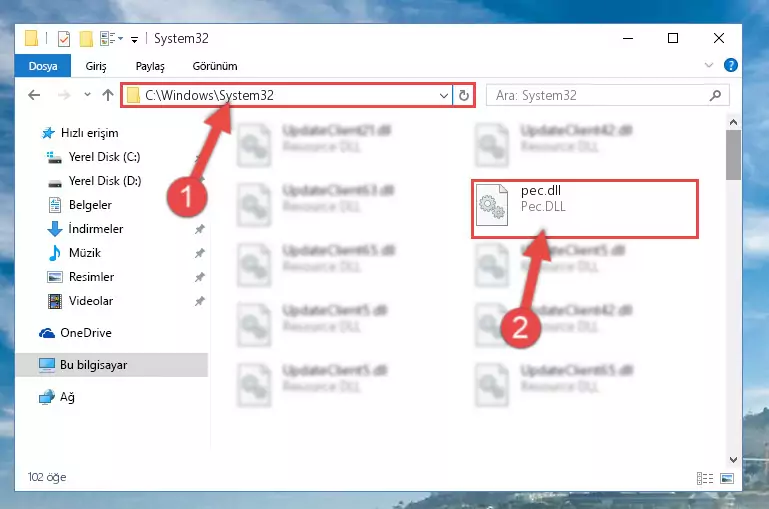Click the search magnifier icon
Image resolution: width=769 pixels, height=509 pixels.
point(715,96)
